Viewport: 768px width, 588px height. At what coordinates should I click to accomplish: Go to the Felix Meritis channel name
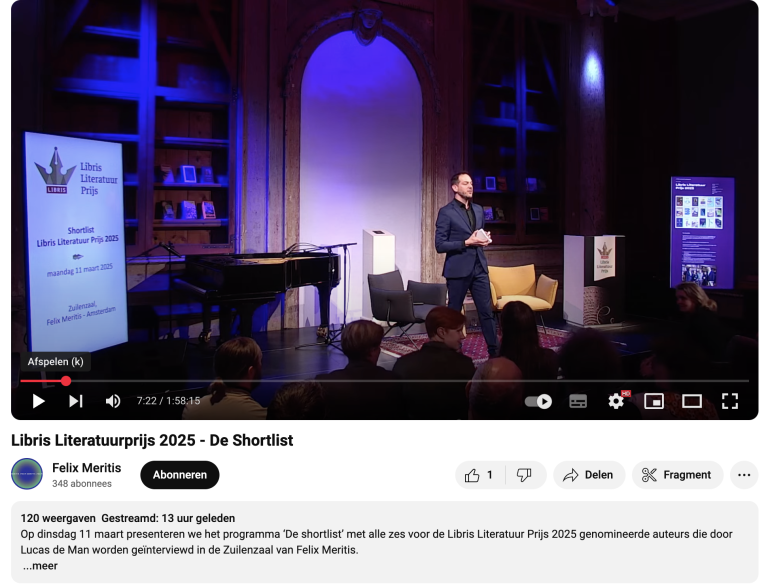click(86, 467)
